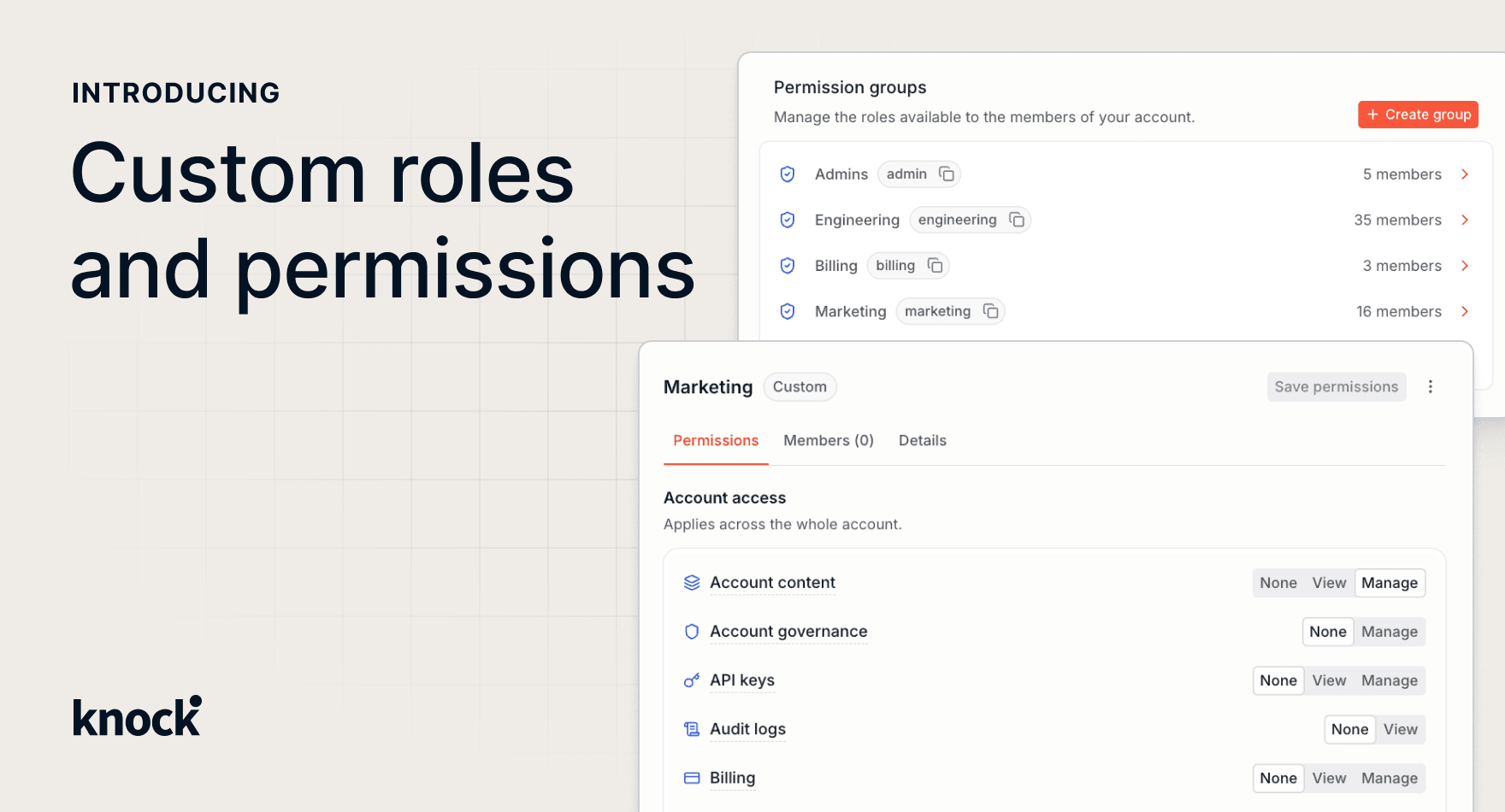This screenshot has height=812, width=1505.
Task: Expand the Admins group row chevron
Action: tap(1465, 174)
